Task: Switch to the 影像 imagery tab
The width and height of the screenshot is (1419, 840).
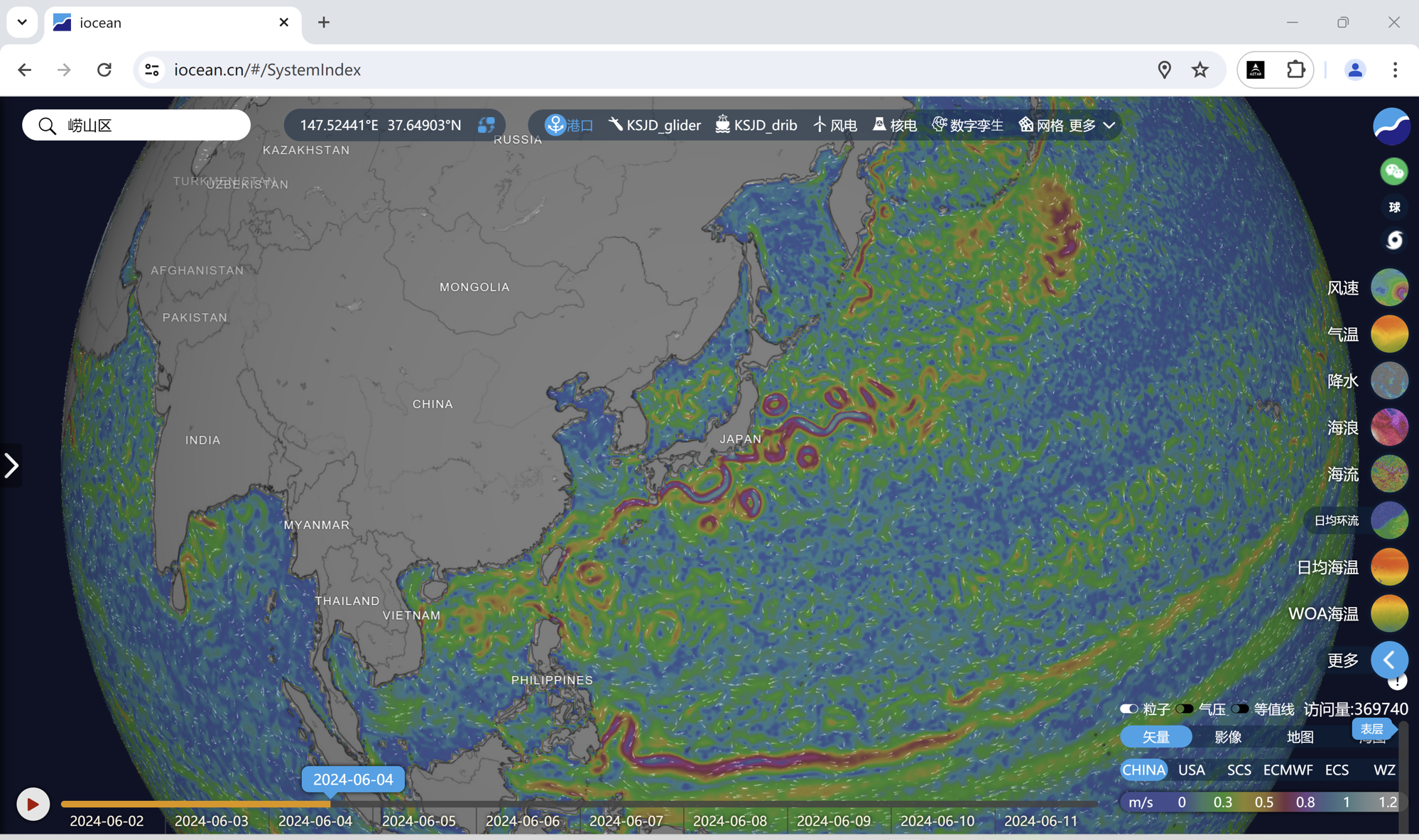Action: (x=1228, y=737)
